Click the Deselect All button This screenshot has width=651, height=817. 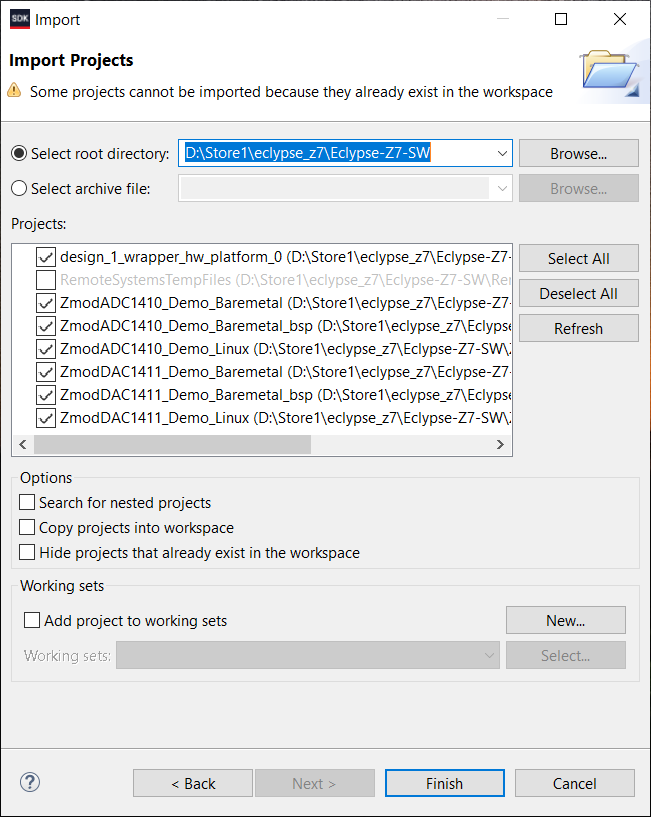pos(579,293)
